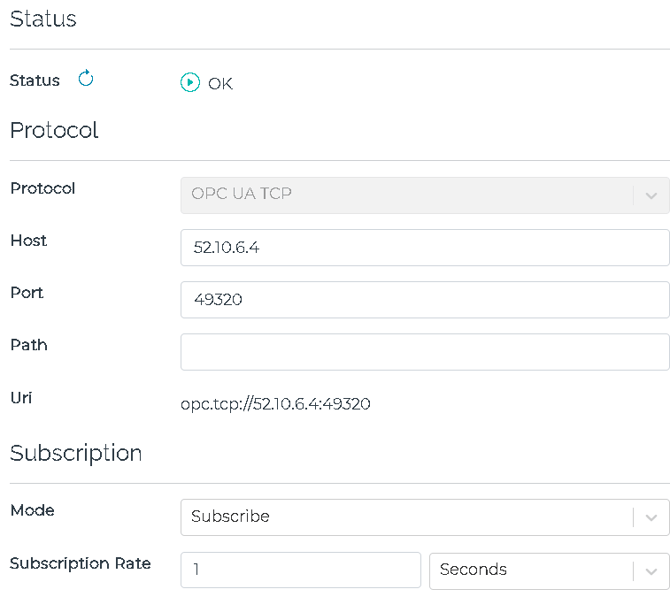Open the Mode dropdown set to Subscribe

pos(405,517)
